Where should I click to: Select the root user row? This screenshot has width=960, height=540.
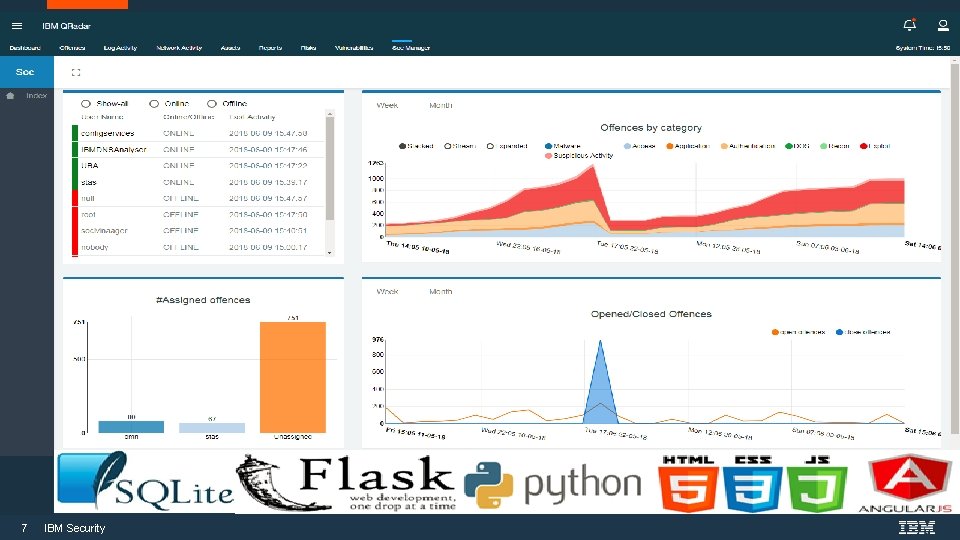point(198,215)
